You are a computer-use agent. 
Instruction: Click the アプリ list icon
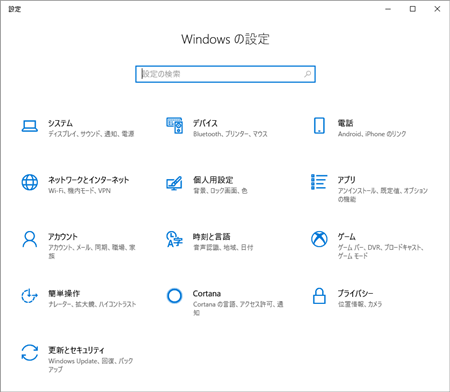(x=319, y=182)
